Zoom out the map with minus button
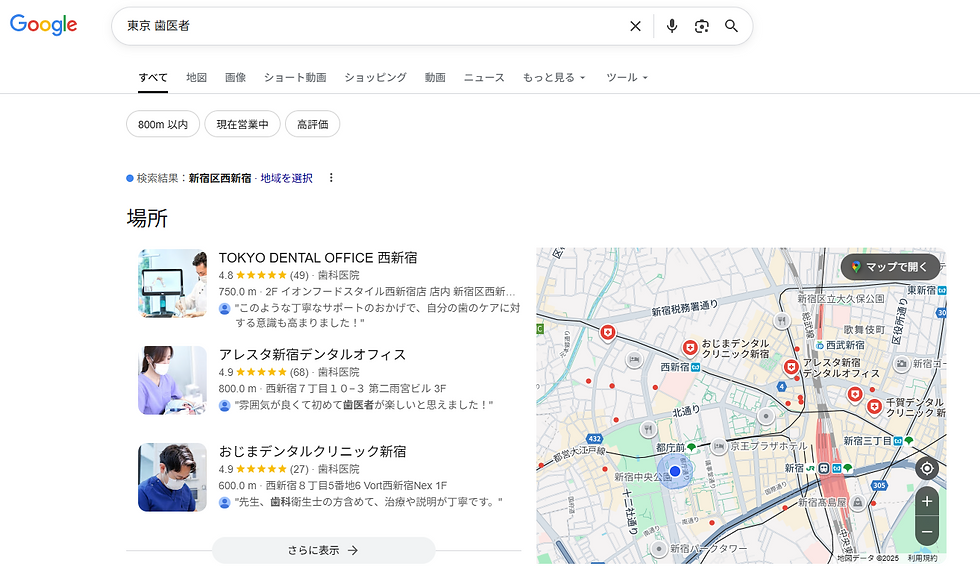 927,532
